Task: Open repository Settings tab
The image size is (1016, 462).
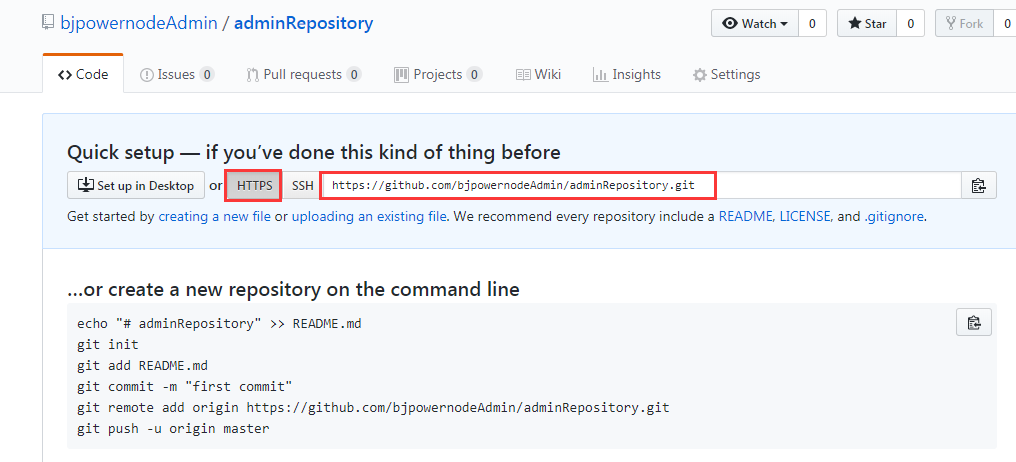Action: (726, 75)
